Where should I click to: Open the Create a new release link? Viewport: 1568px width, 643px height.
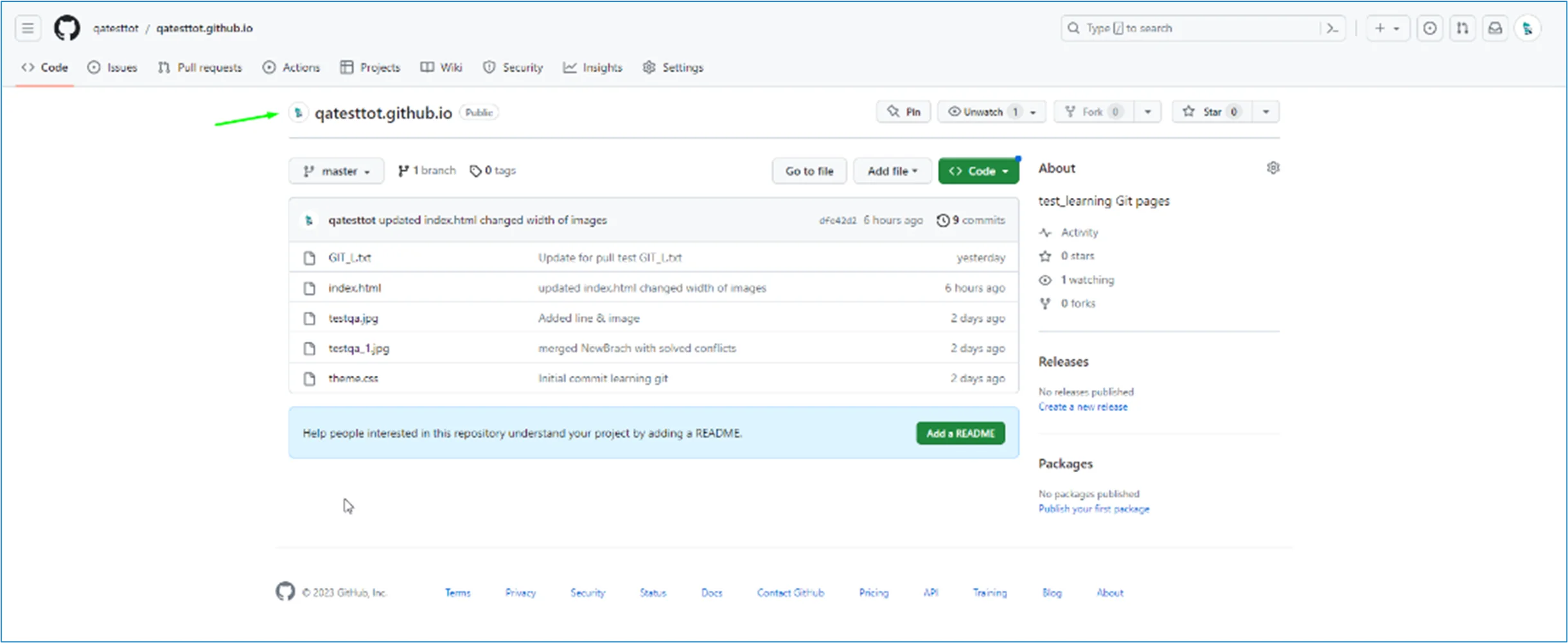[x=1083, y=407]
